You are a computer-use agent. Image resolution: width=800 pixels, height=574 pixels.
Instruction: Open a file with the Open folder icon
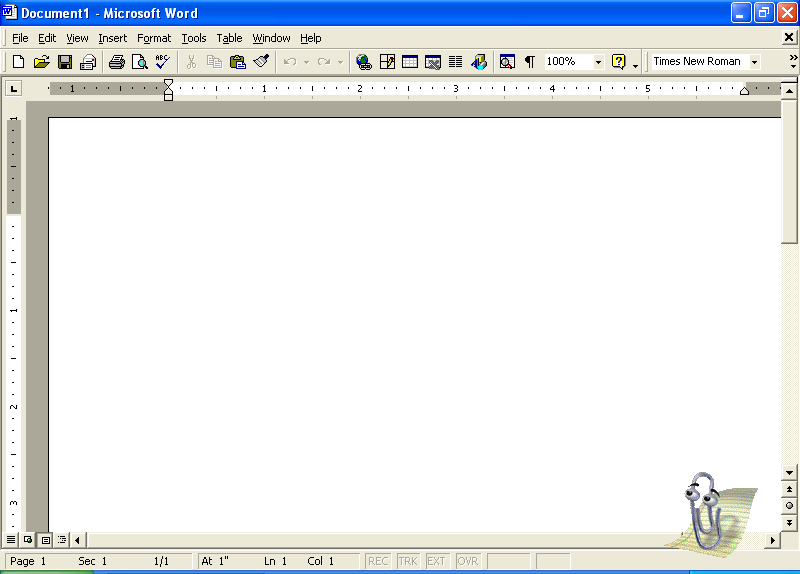click(x=41, y=62)
